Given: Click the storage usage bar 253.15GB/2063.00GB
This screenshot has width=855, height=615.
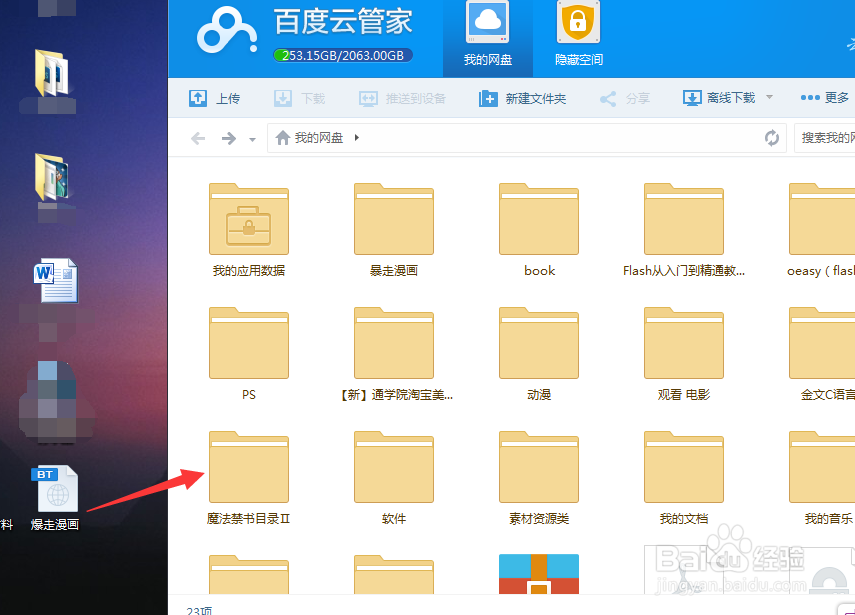Looking at the screenshot, I should click(343, 56).
